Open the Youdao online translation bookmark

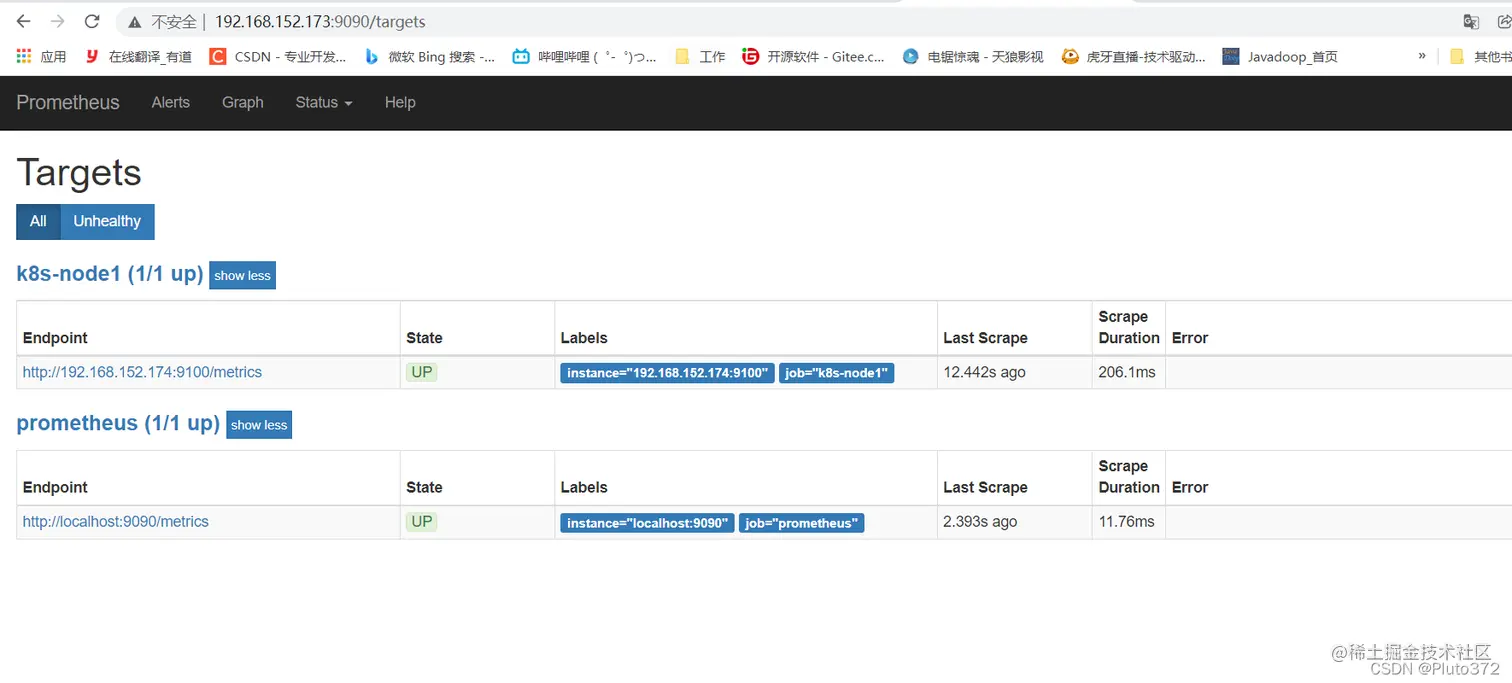[x=138, y=57]
